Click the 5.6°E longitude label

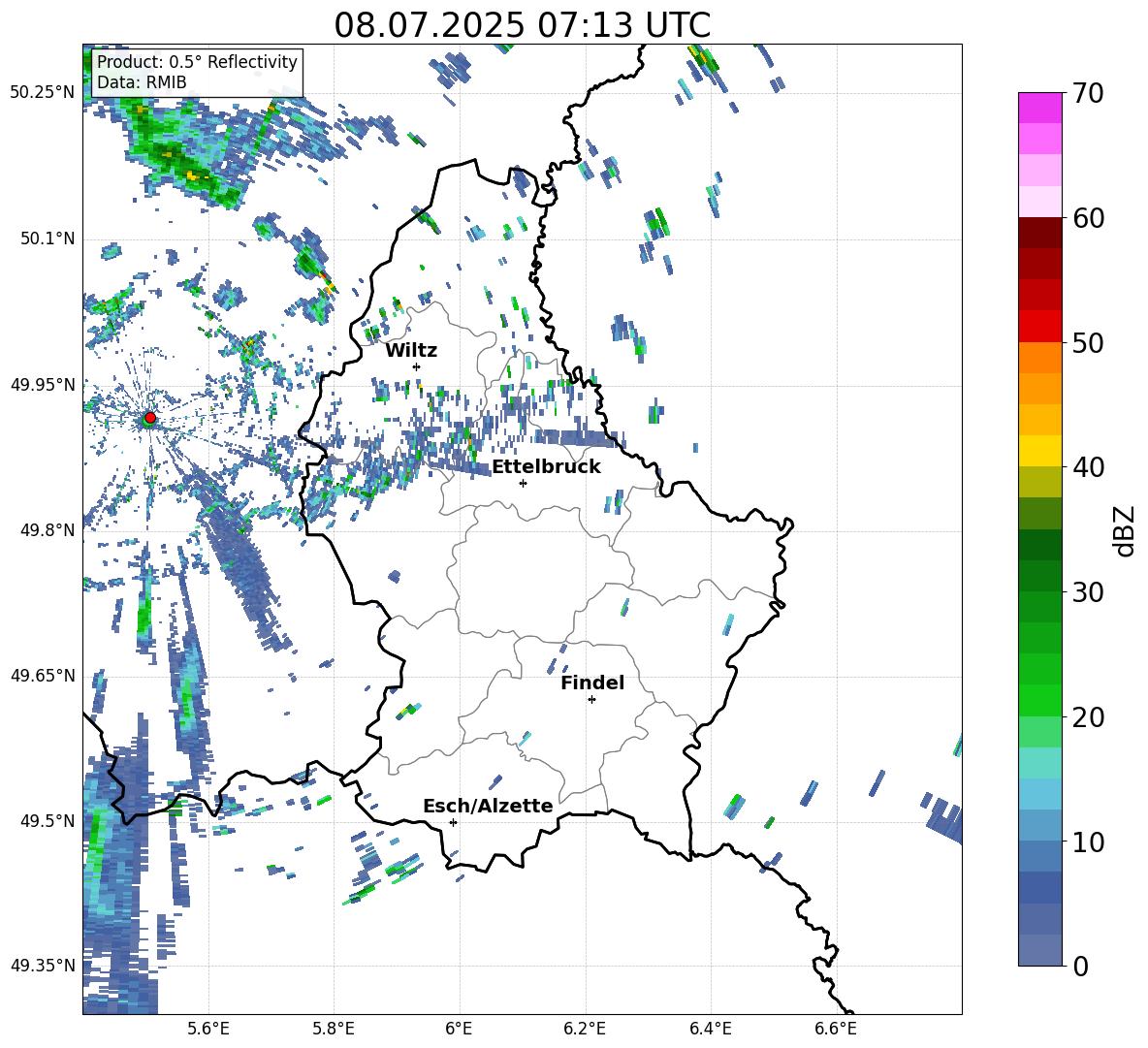(x=208, y=1029)
